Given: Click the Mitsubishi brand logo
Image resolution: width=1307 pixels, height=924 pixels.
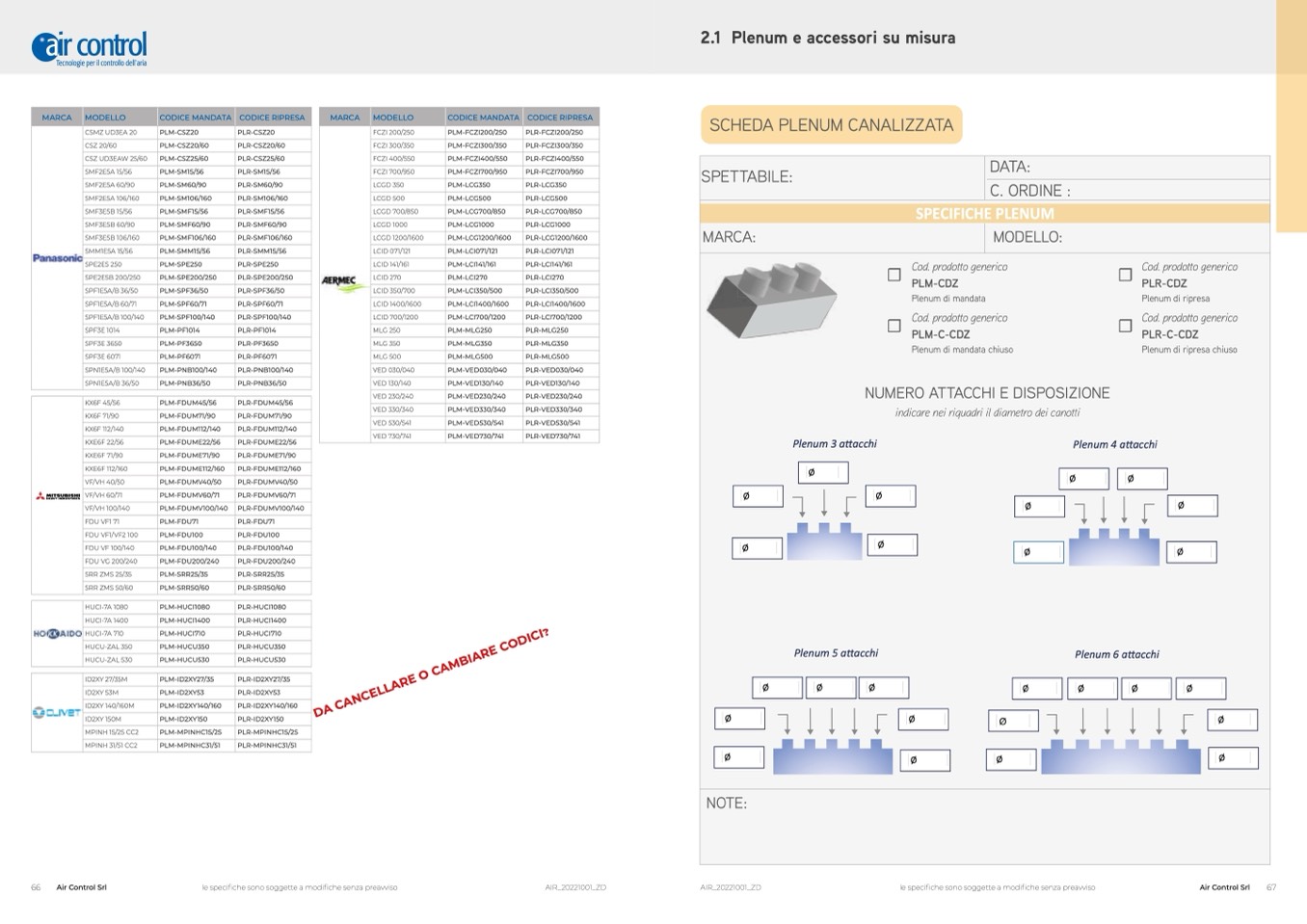Looking at the screenshot, I should (x=57, y=496).
